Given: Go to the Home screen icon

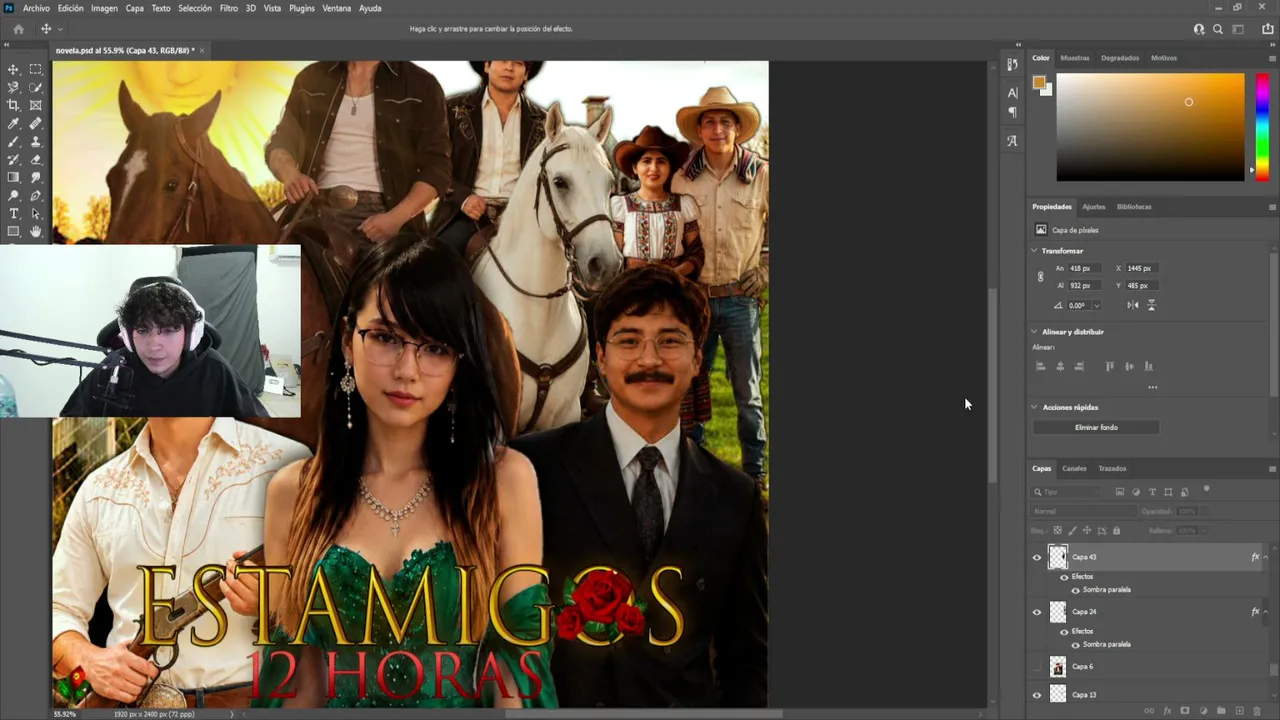Looking at the screenshot, I should coord(18,29).
